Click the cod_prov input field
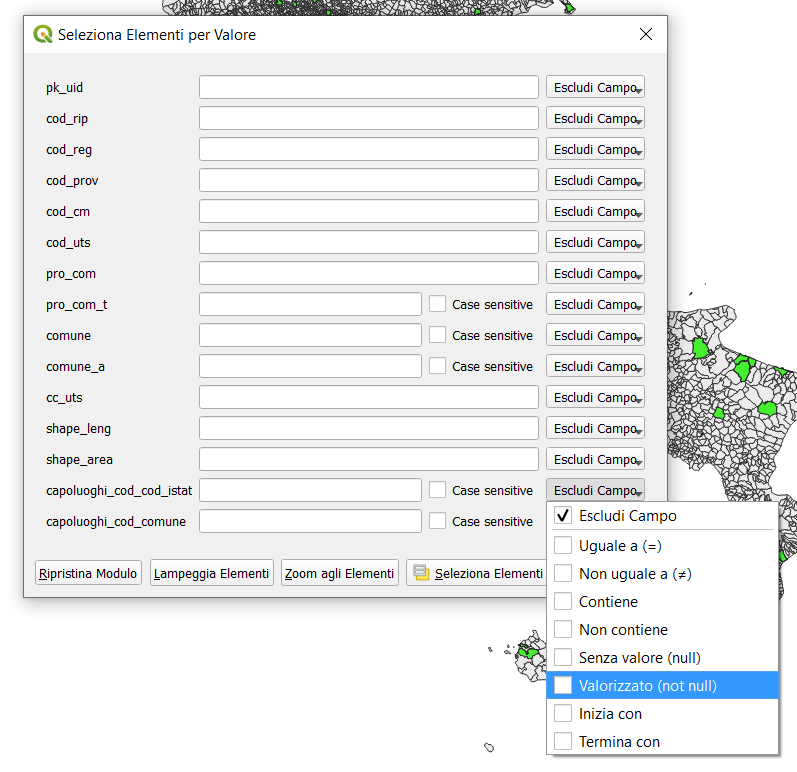 click(368, 181)
